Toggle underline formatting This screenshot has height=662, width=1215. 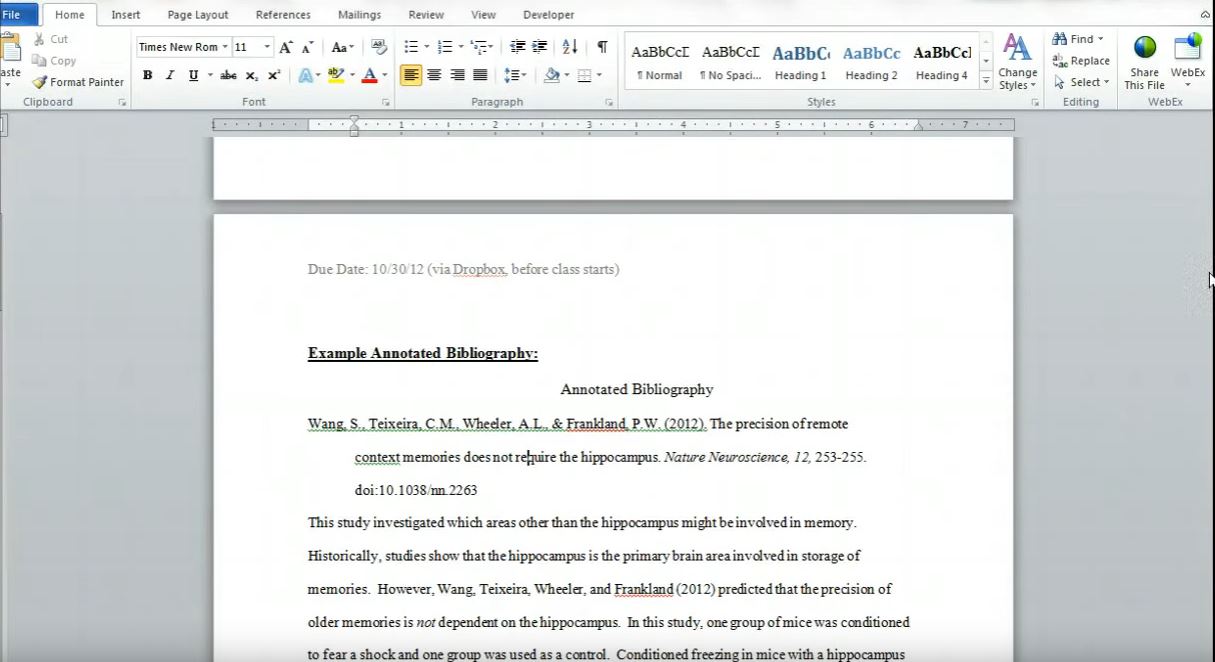pos(193,75)
